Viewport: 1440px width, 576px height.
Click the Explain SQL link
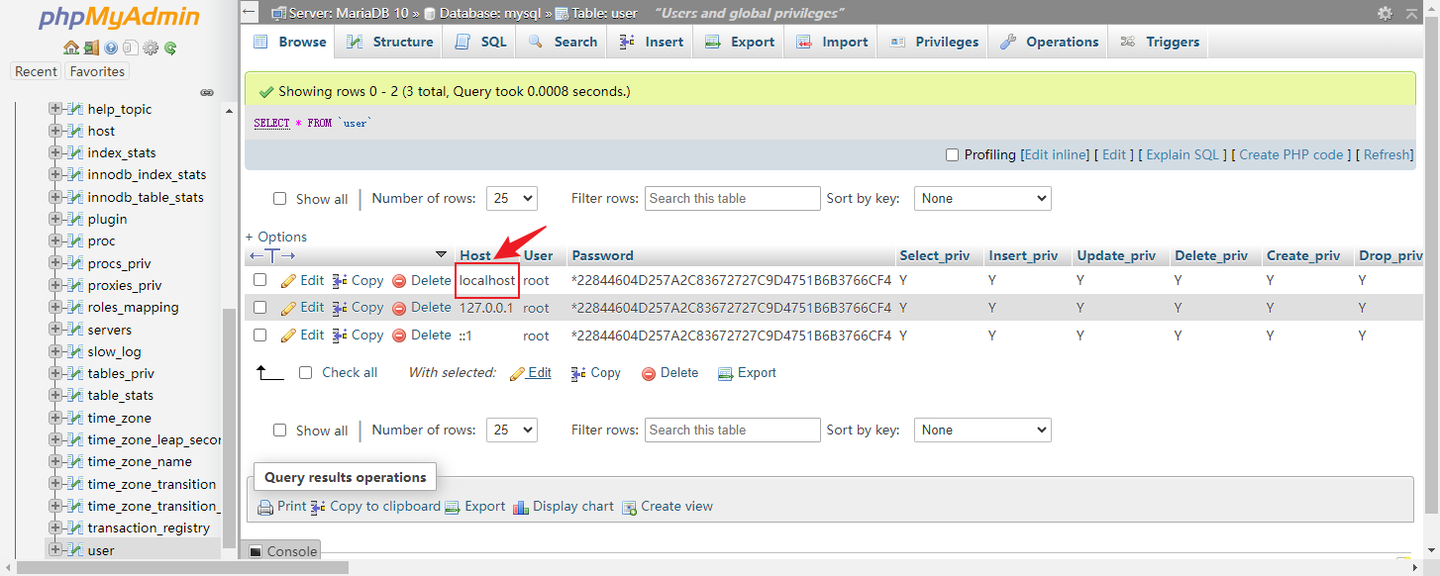point(1182,154)
